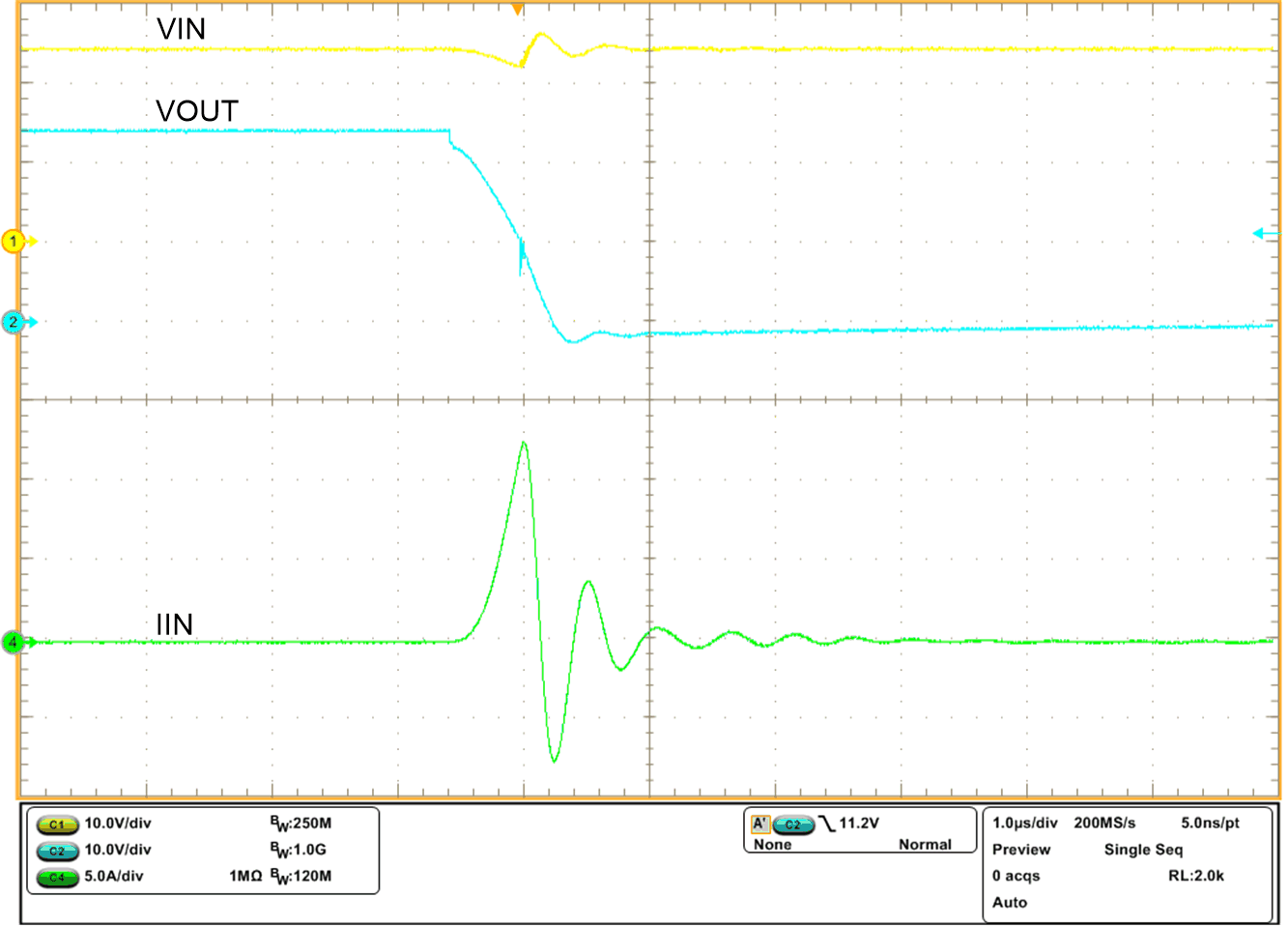Click C1 10.0V/div scale readout
Image resolution: width=1288 pixels, height=926 pixels.
coord(118,824)
